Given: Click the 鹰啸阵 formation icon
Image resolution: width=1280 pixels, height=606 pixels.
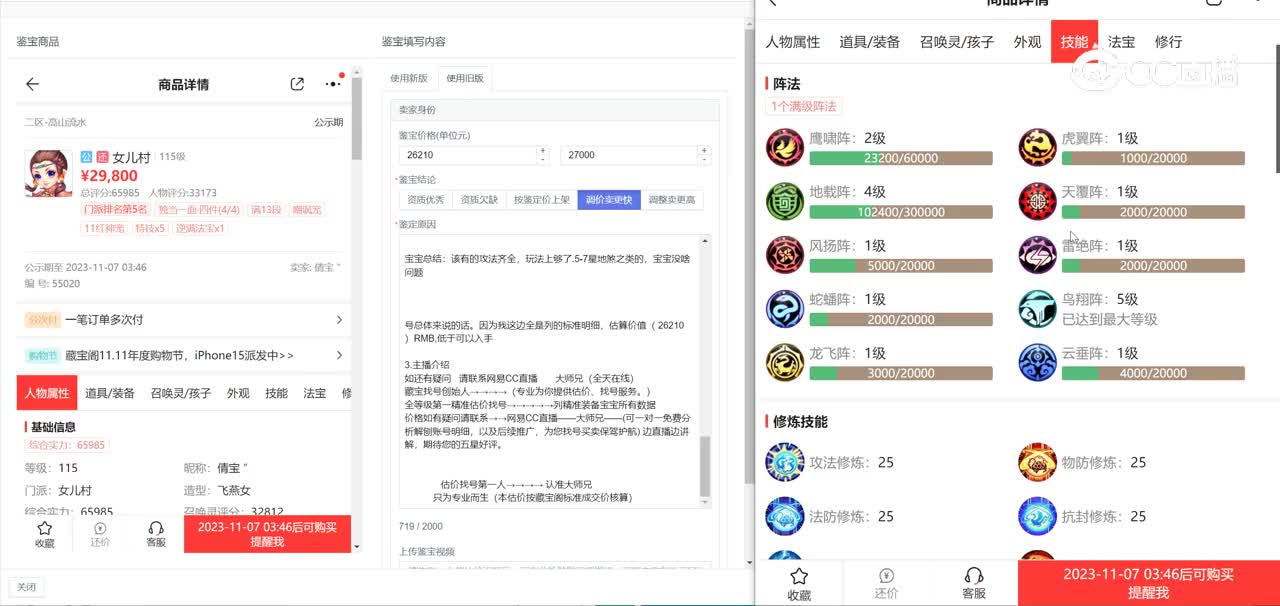Looking at the screenshot, I should pyautogui.click(x=785, y=147).
